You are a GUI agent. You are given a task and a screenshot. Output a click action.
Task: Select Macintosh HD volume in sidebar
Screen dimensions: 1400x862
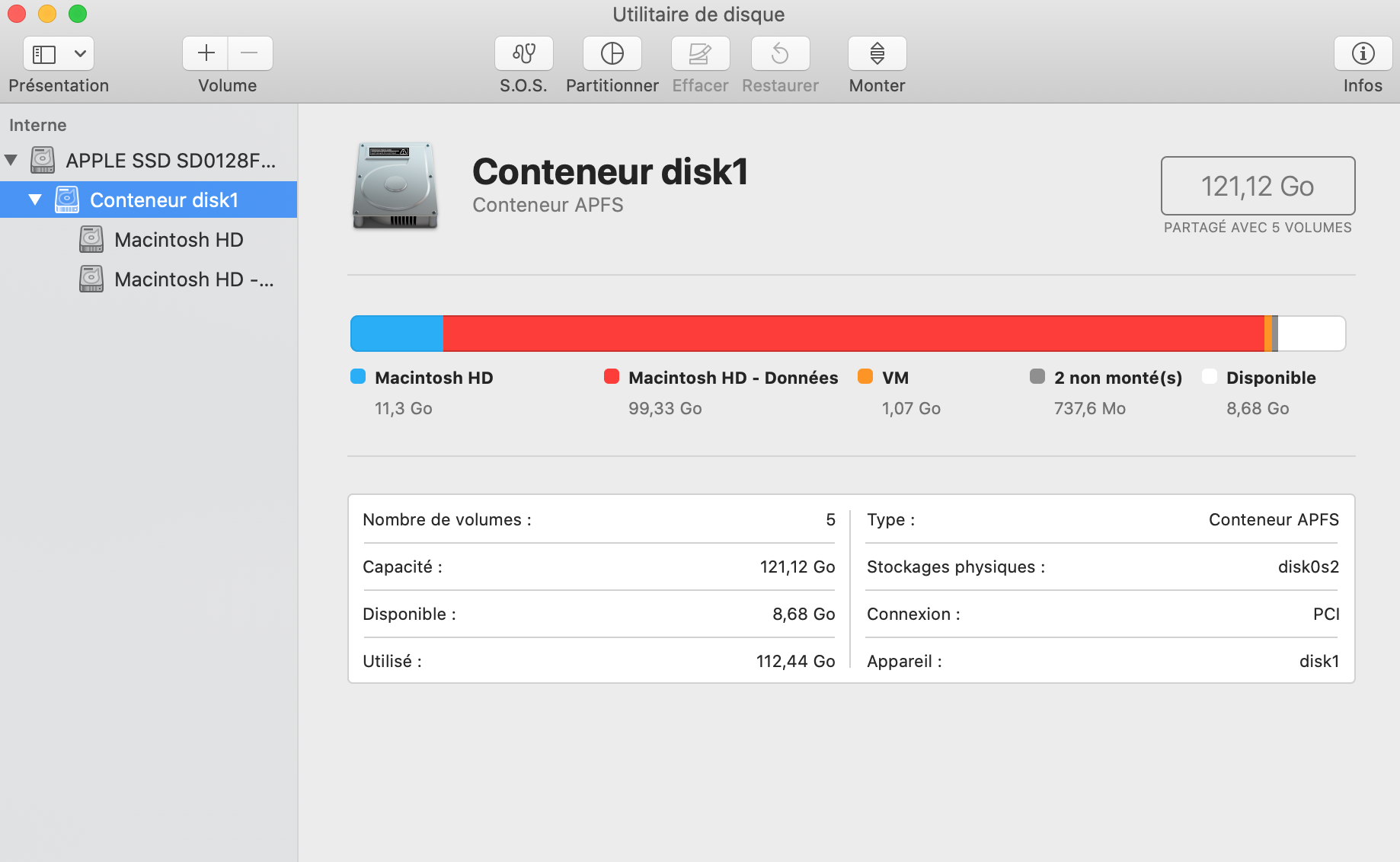click(178, 240)
